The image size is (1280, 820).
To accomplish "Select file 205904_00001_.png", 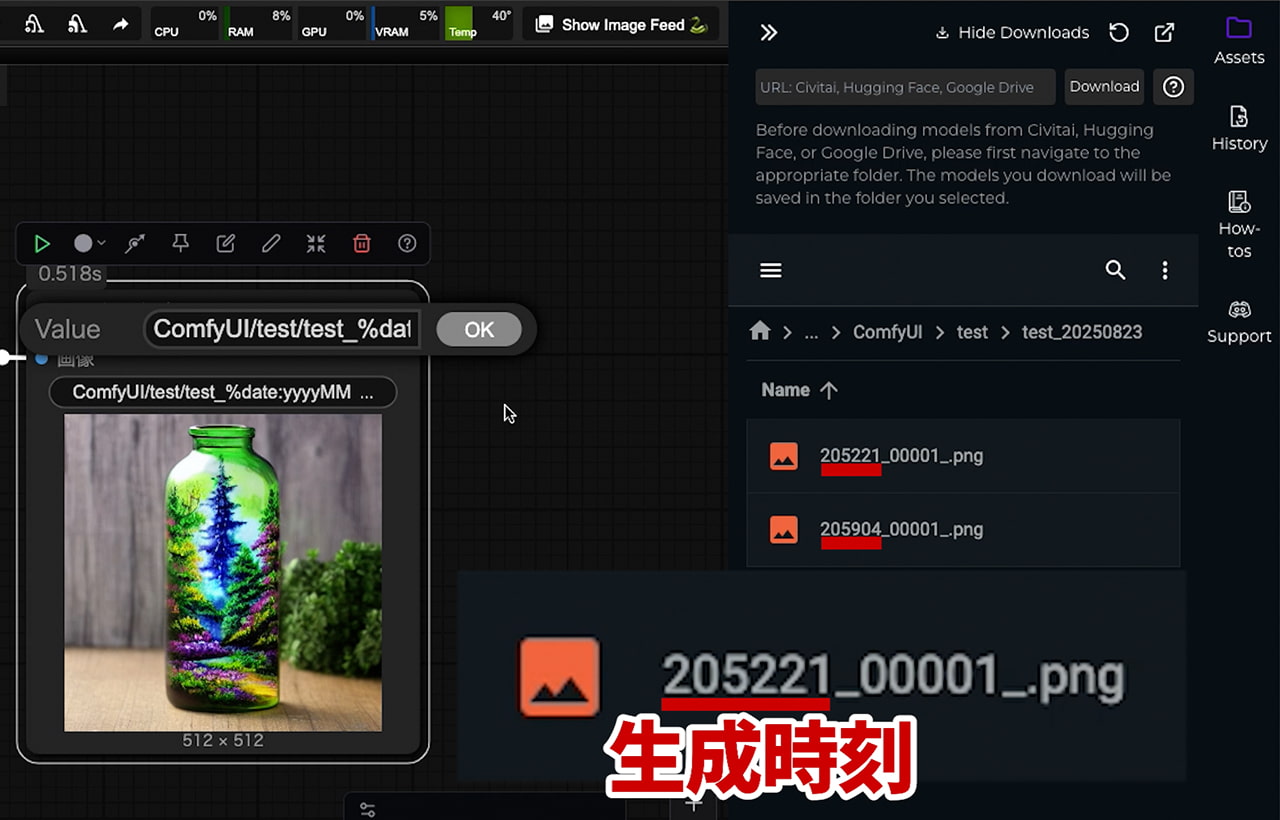I will tap(901, 530).
